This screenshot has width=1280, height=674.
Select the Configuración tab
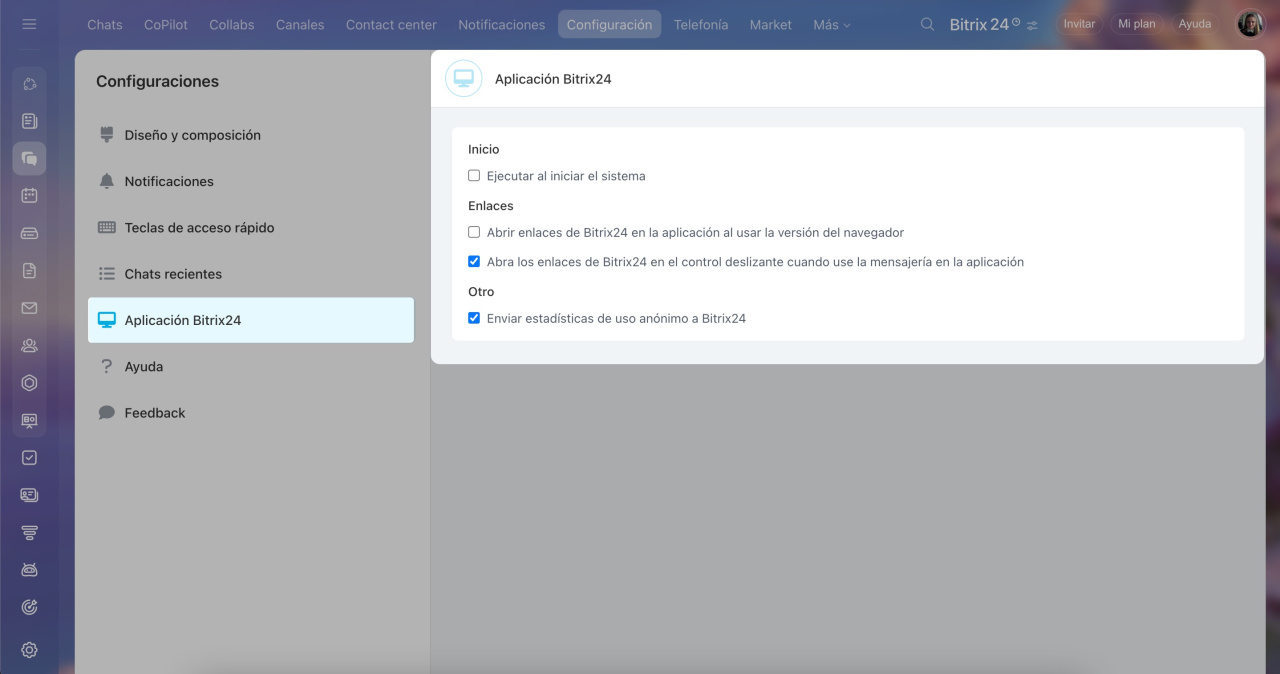click(x=609, y=25)
